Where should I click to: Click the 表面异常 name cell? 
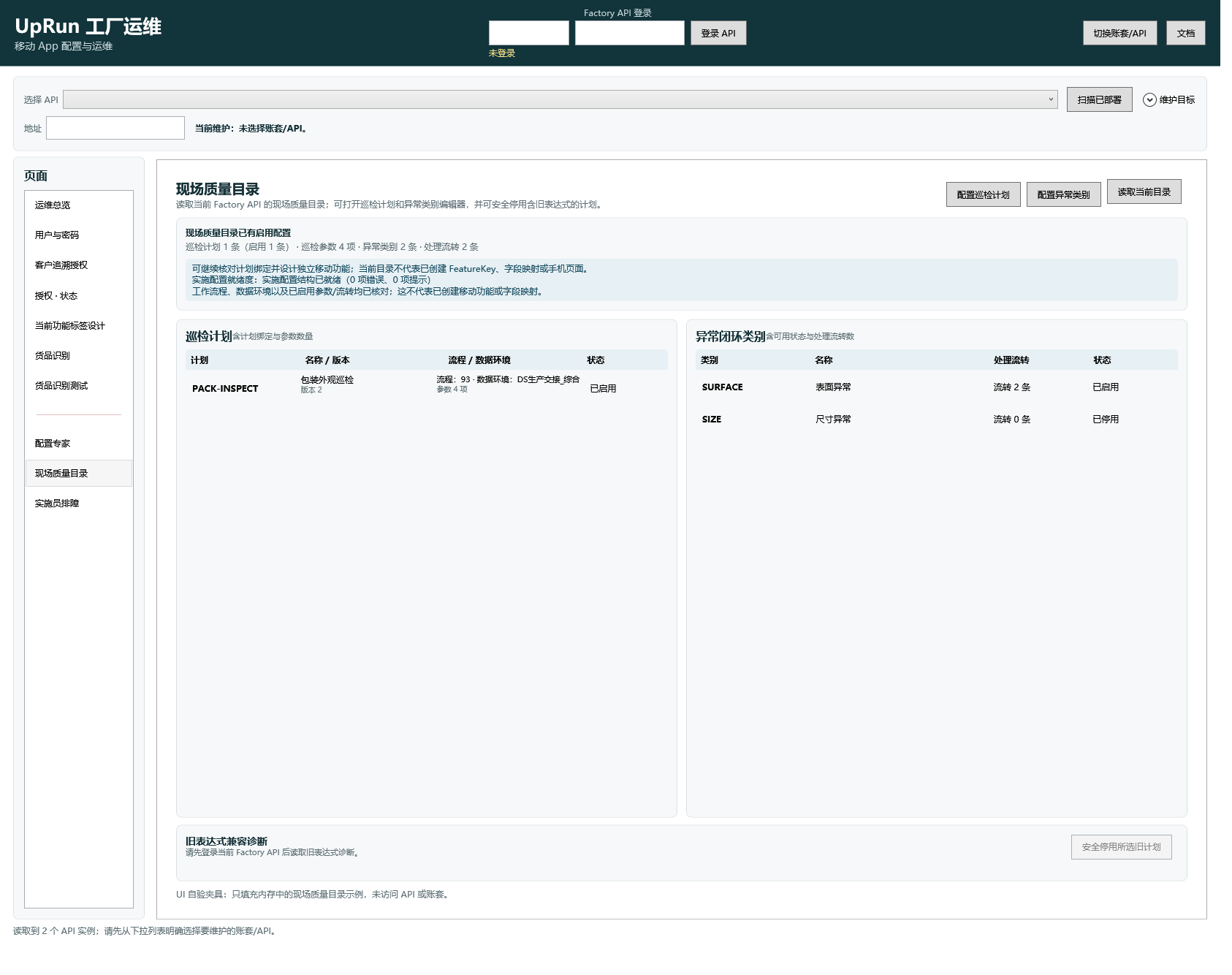coord(833,387)
